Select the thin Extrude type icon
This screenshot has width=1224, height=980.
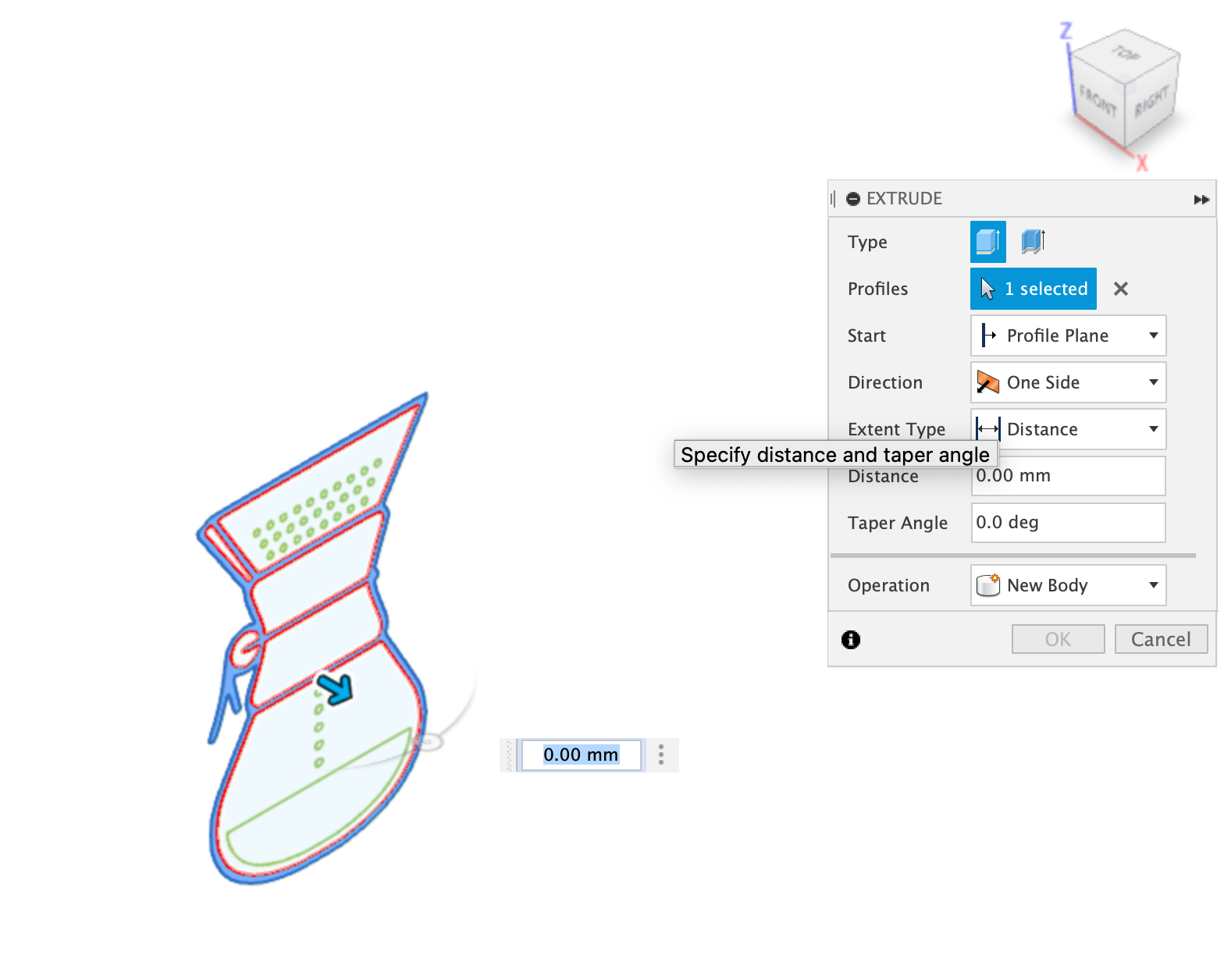pos(1033,242)
